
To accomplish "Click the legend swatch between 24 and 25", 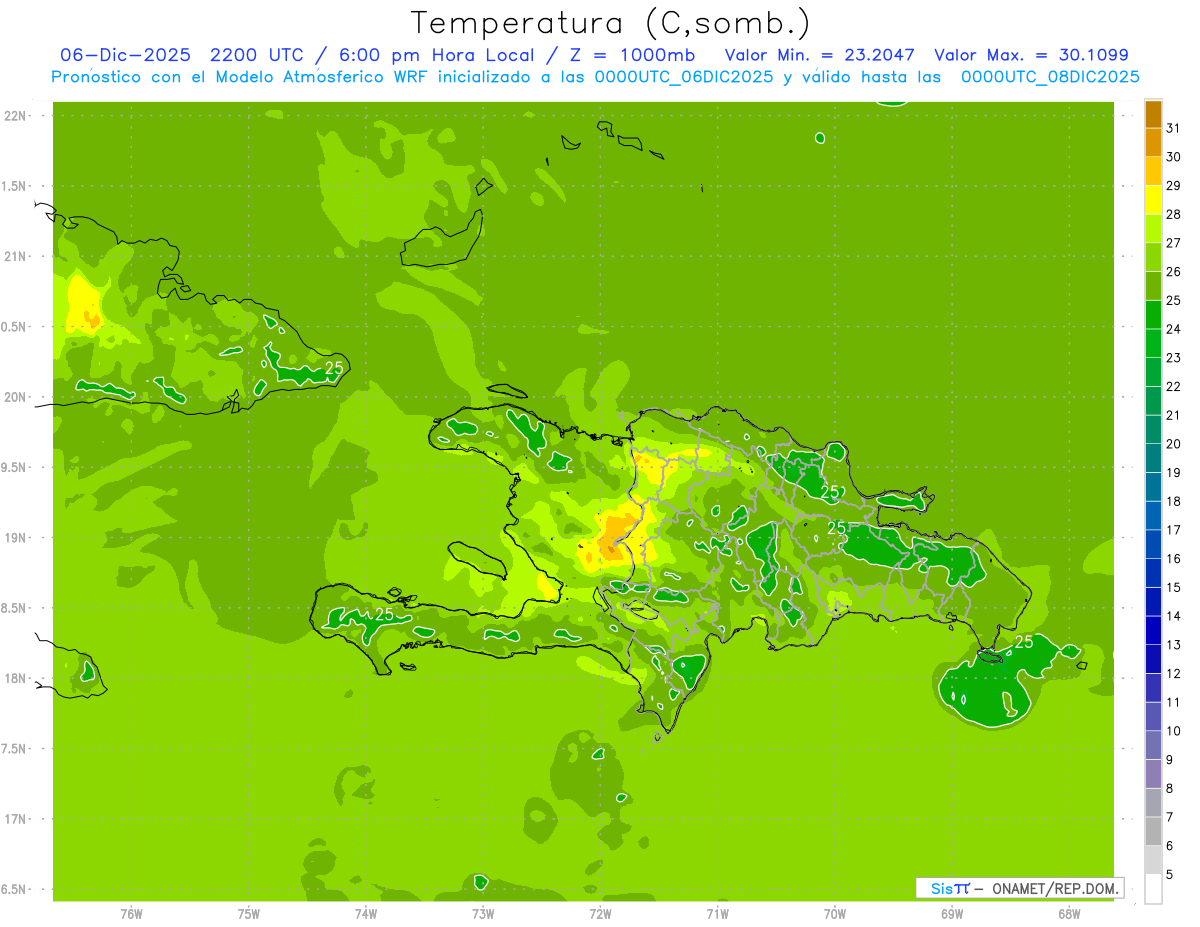I will click(x=1153, y=315).
